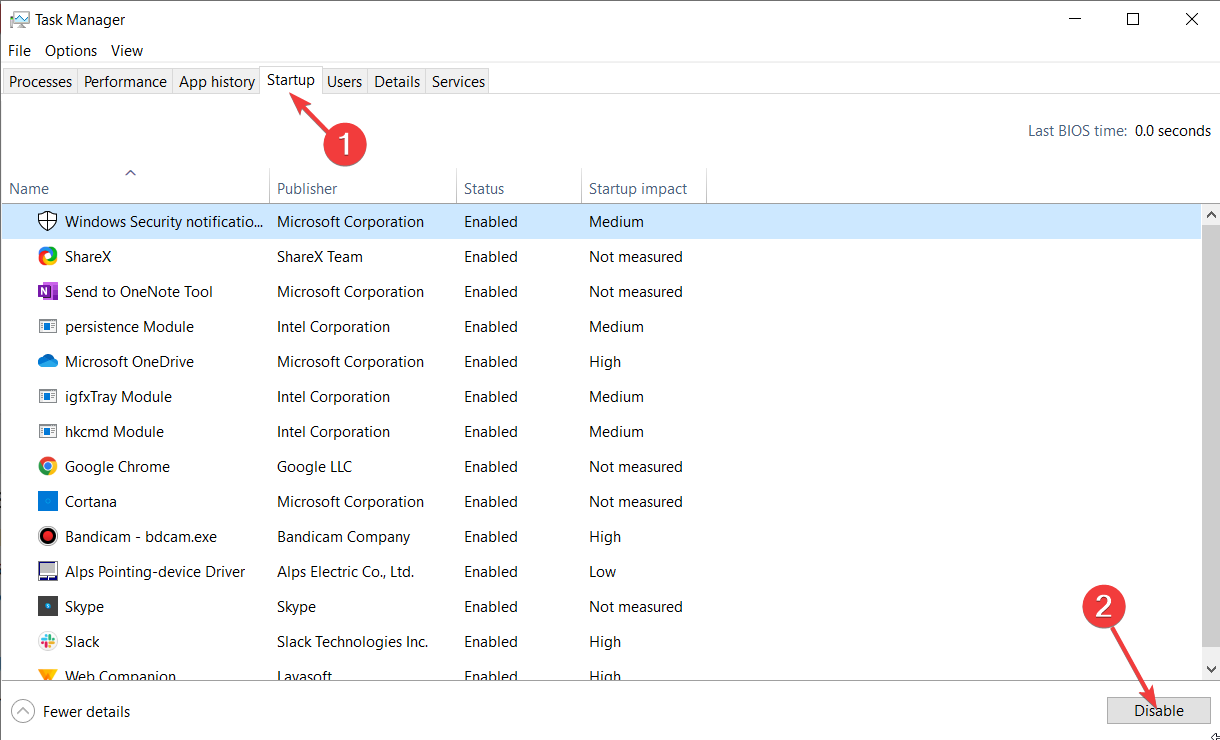1220x740 pixels.
Task: Click the Task Manager title bar icon
Action: pyautogui.click(x=19, y=19)
